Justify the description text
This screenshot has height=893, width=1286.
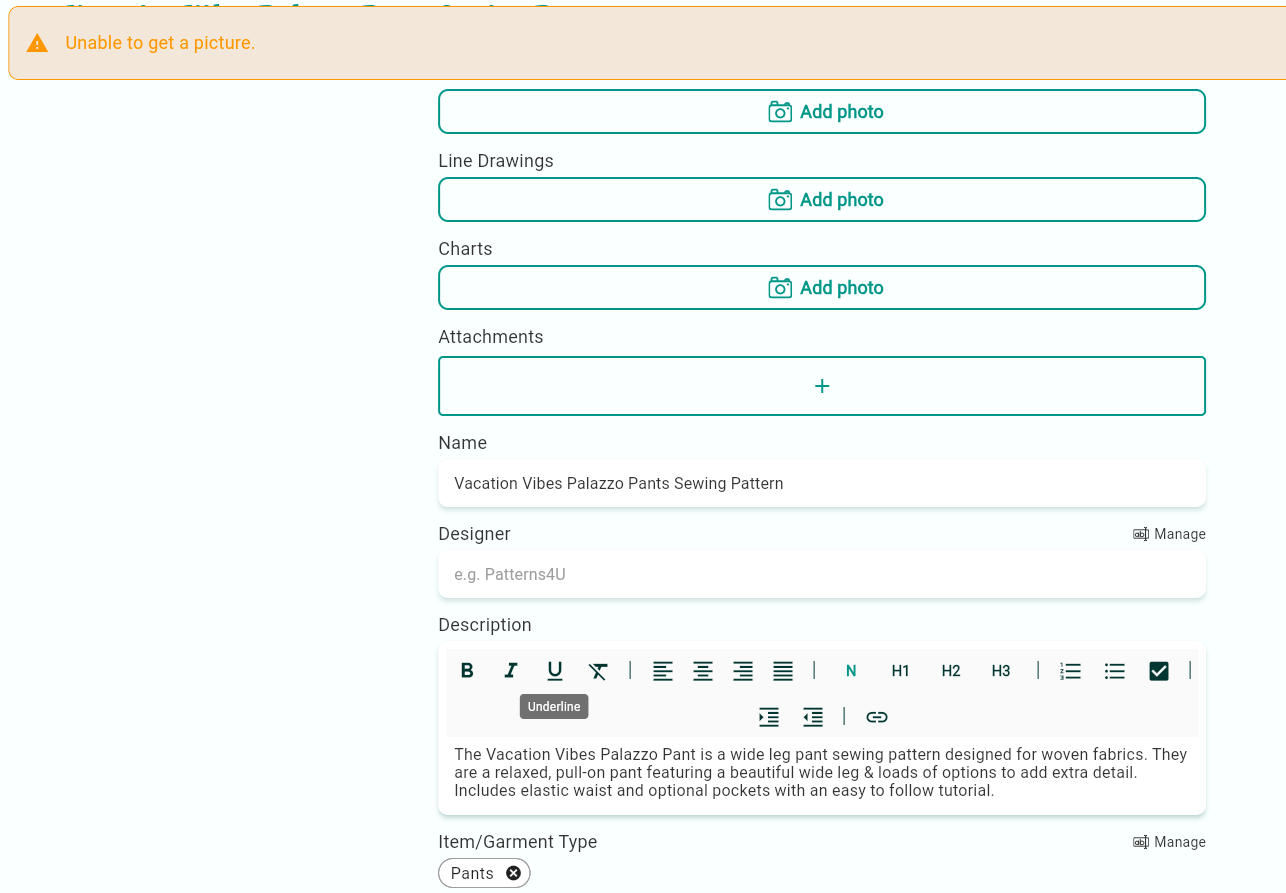(783, 671)
